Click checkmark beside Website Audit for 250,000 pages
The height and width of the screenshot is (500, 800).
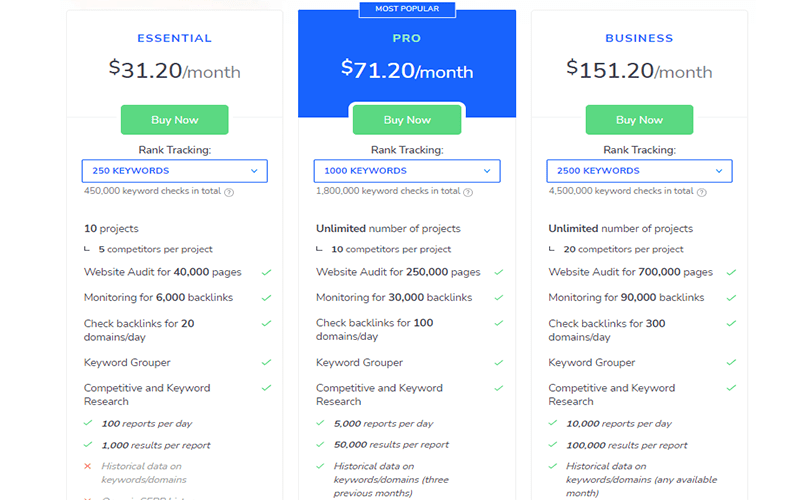[499, 272]
